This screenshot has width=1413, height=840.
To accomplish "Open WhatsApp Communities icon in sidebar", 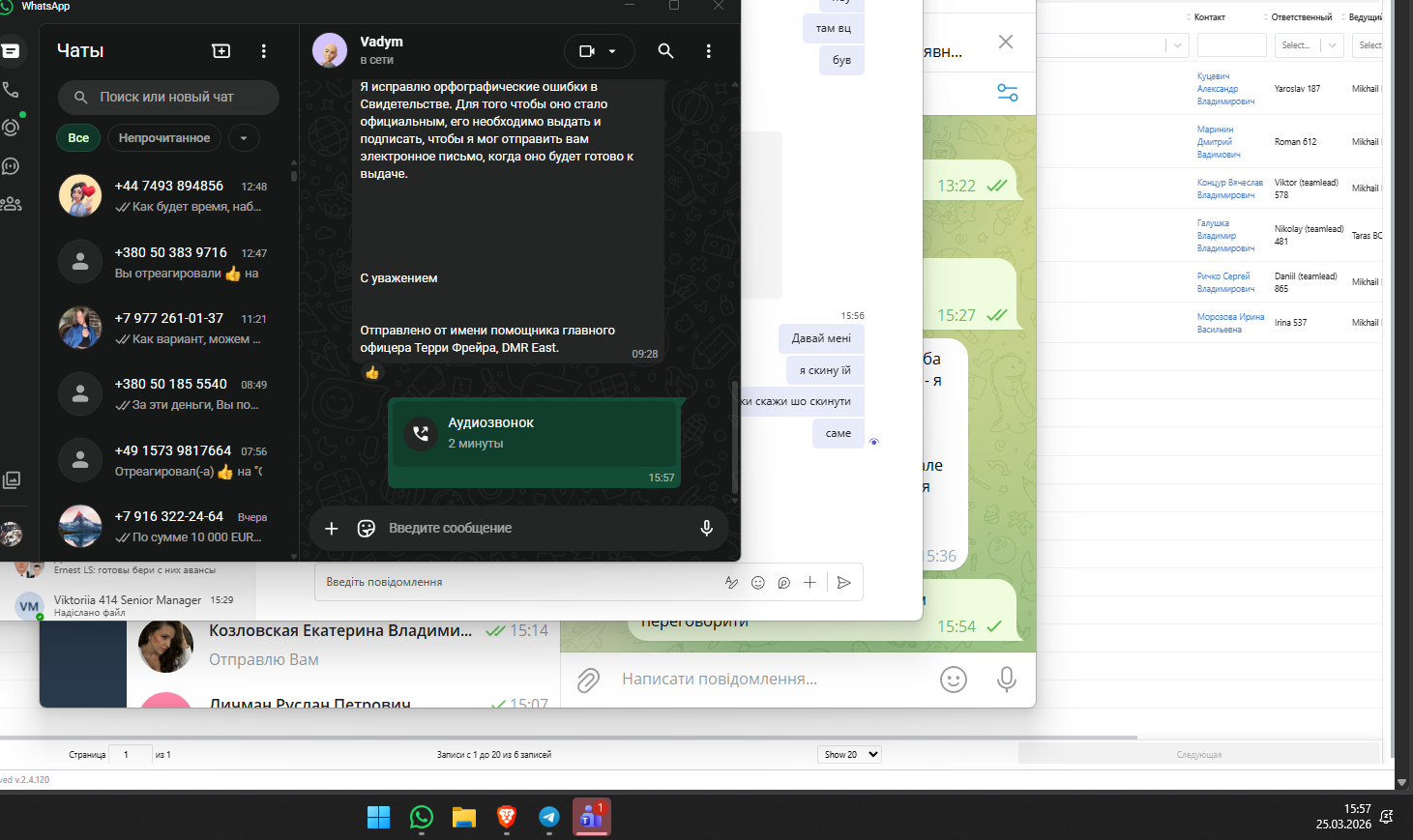I will click(11, 204).
